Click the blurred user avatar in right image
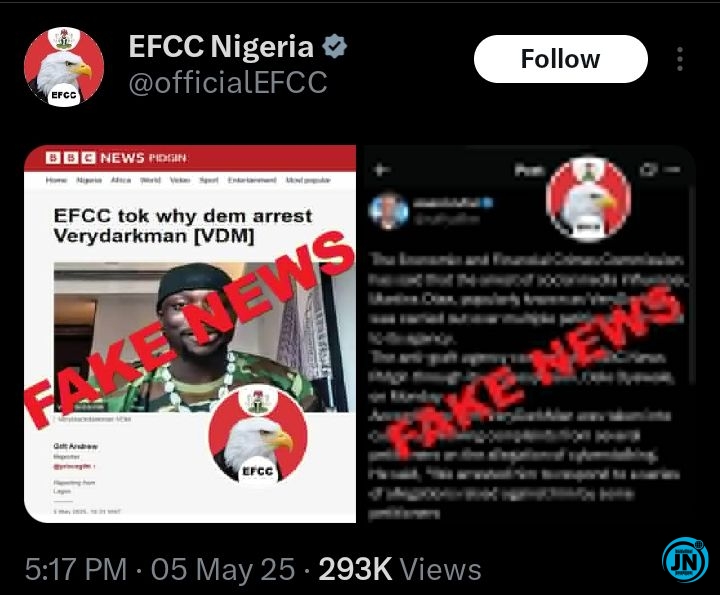Image resolution: width=720 pixels, height=595 pixels. (x=388, y=211)
